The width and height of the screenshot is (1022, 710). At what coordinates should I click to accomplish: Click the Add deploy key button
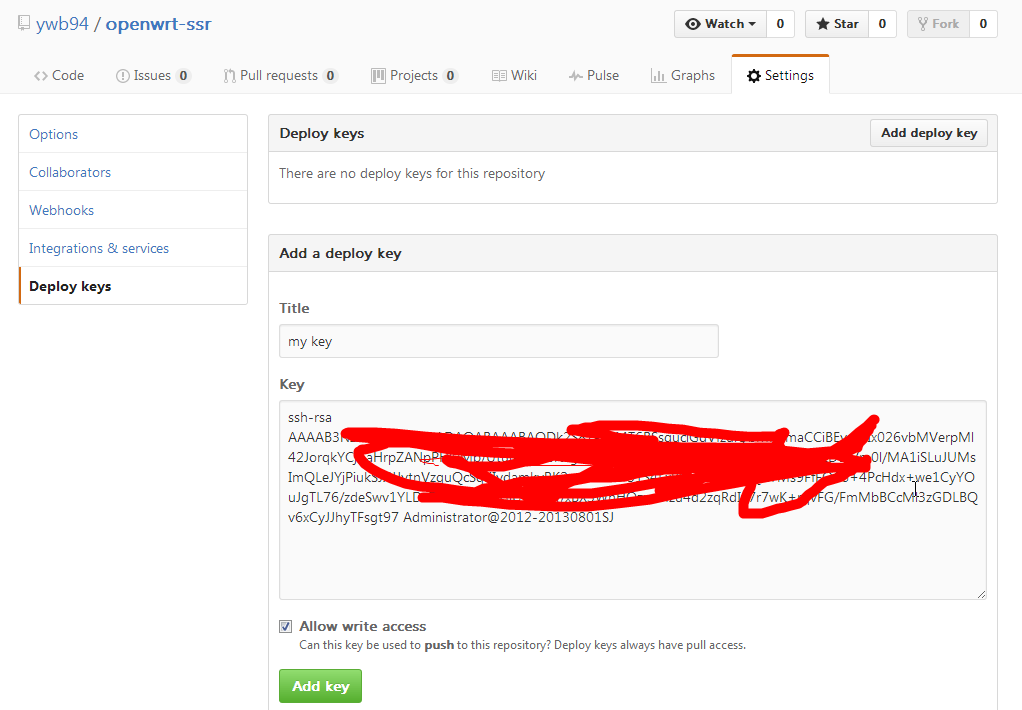[x=929, y=133]
